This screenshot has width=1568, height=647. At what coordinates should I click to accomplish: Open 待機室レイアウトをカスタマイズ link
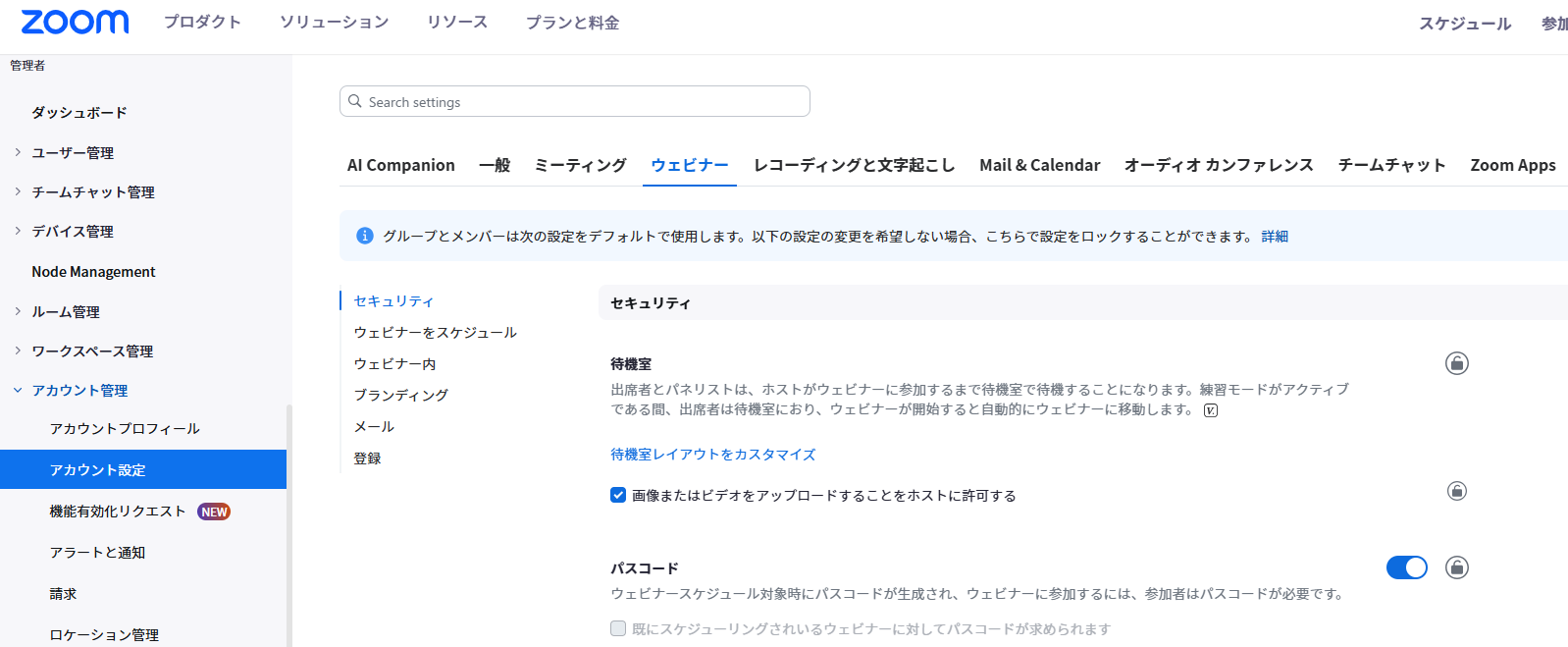coord(713,454)
